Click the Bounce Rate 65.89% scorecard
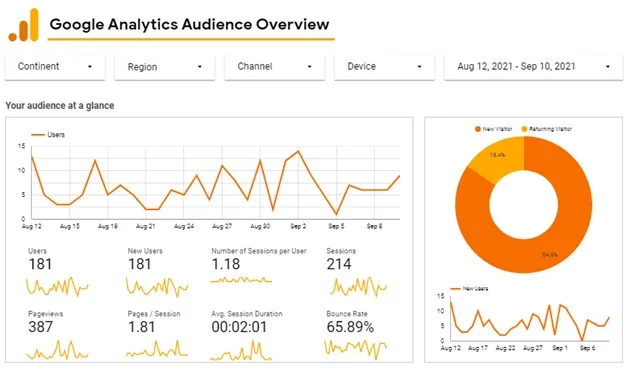 click(355, 335)
